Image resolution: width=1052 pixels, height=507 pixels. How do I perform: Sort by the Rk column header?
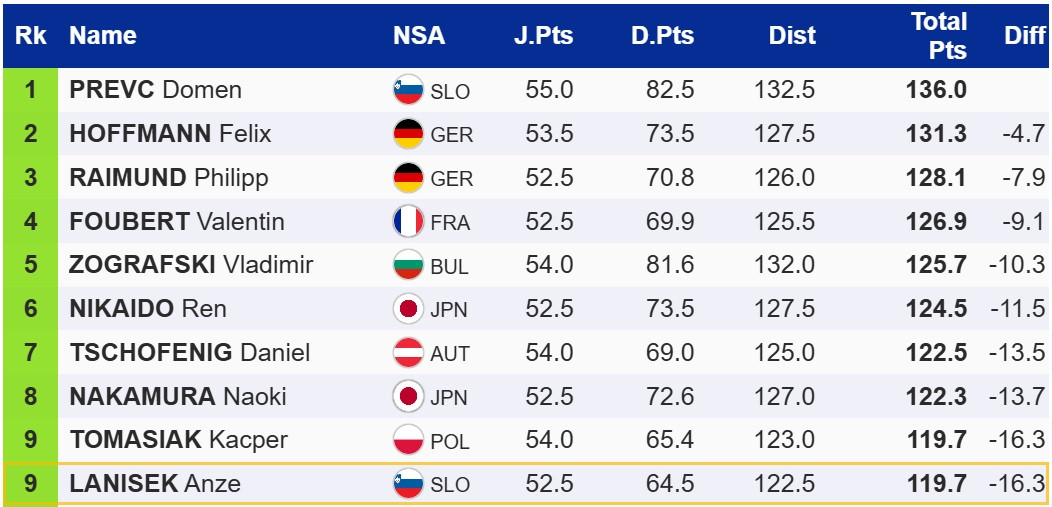tap(31, 36)
